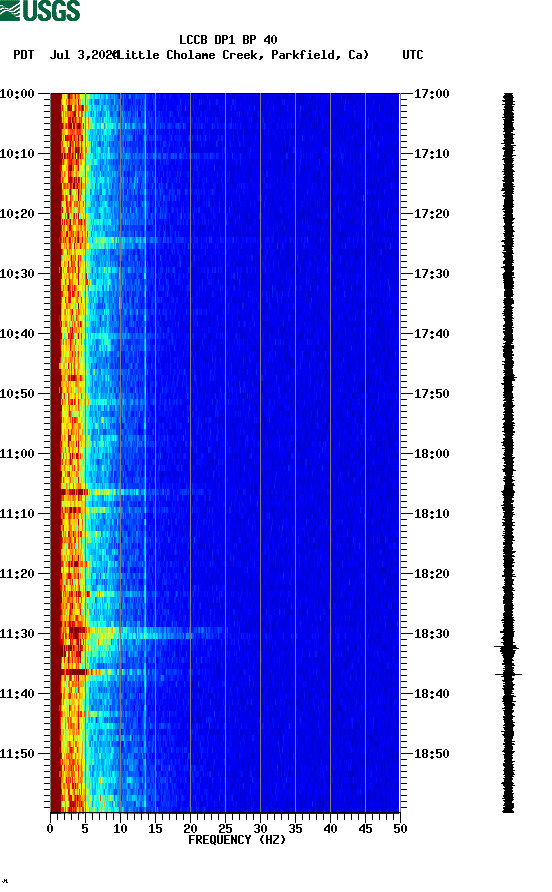
Task: Click the '10:50' PDT time label
Action: tap(17, 394)
